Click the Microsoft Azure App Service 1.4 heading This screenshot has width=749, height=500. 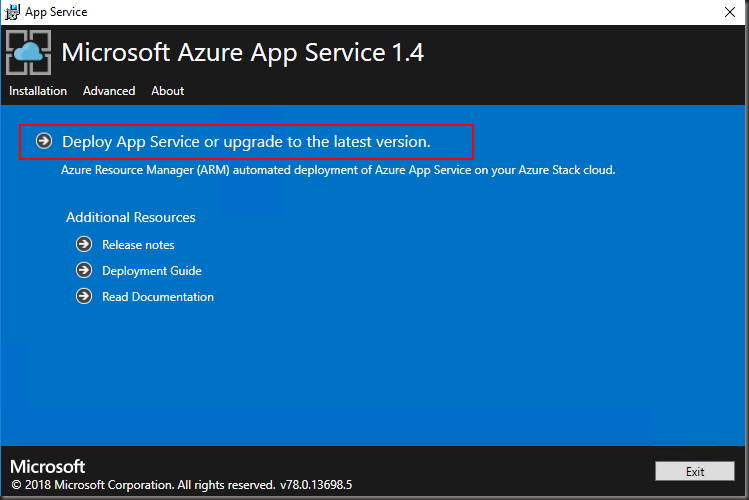point(243,53)
